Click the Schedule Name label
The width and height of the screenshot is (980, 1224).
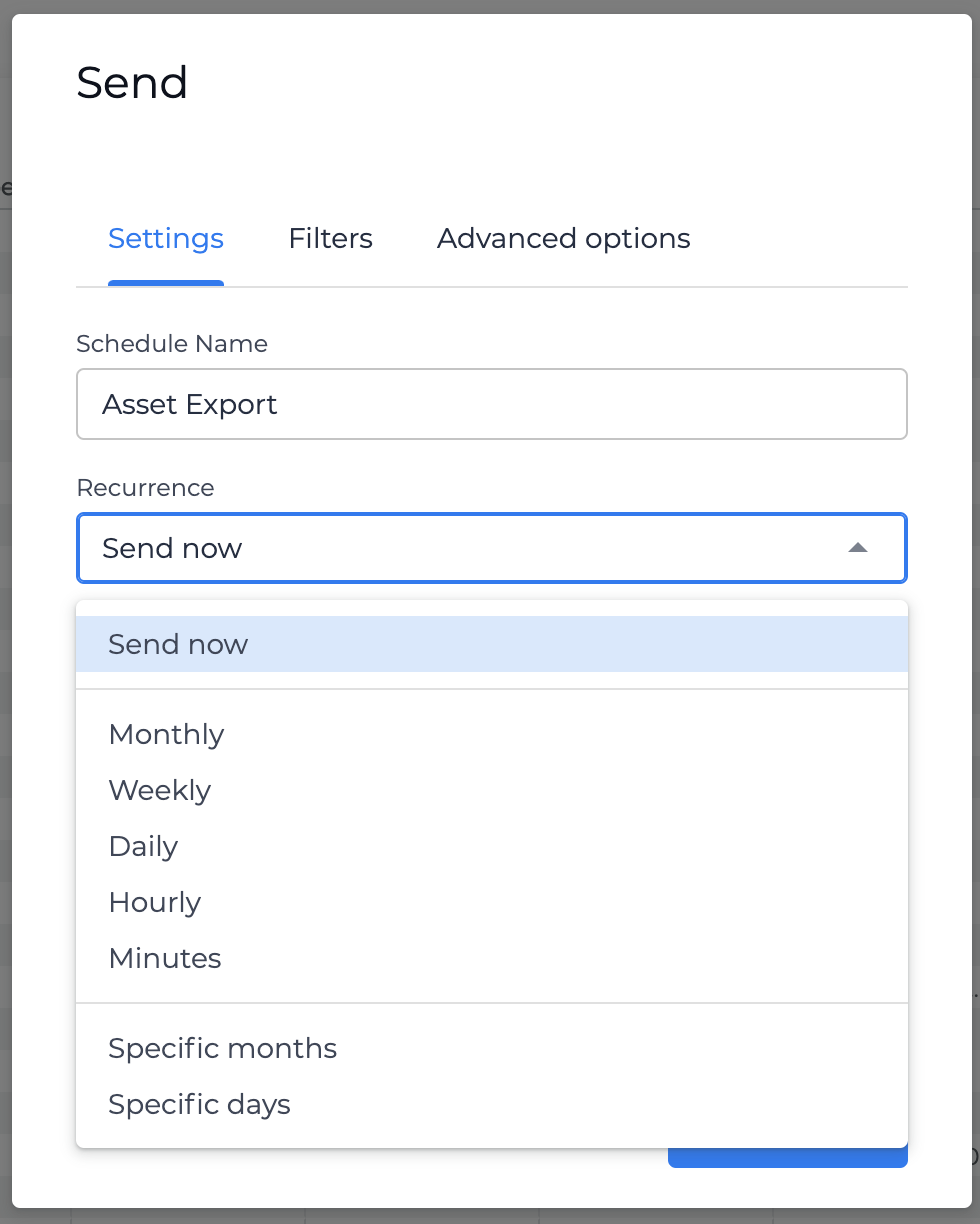[172, 344]
